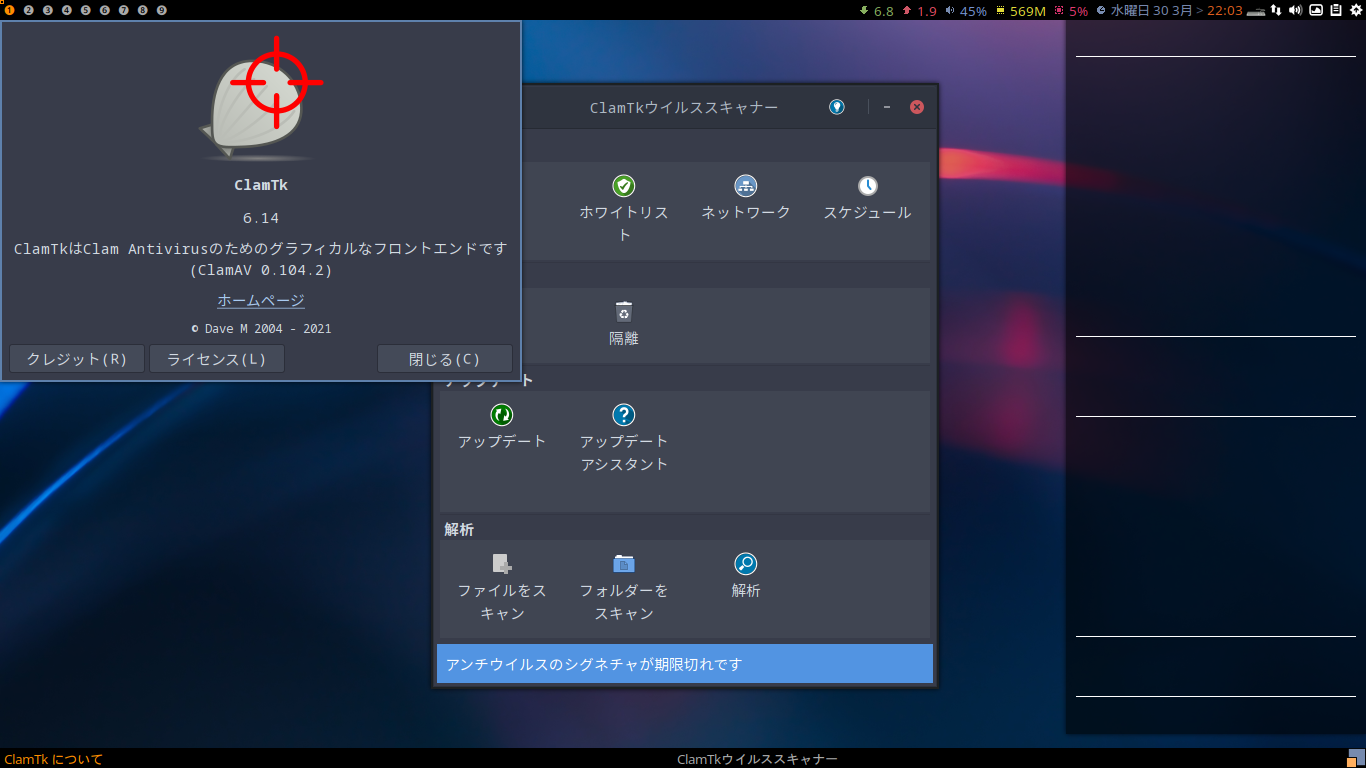Click the download speed 6.8 indicator
The height and width of the screenshot is (768, 1366).
[876, 11]
